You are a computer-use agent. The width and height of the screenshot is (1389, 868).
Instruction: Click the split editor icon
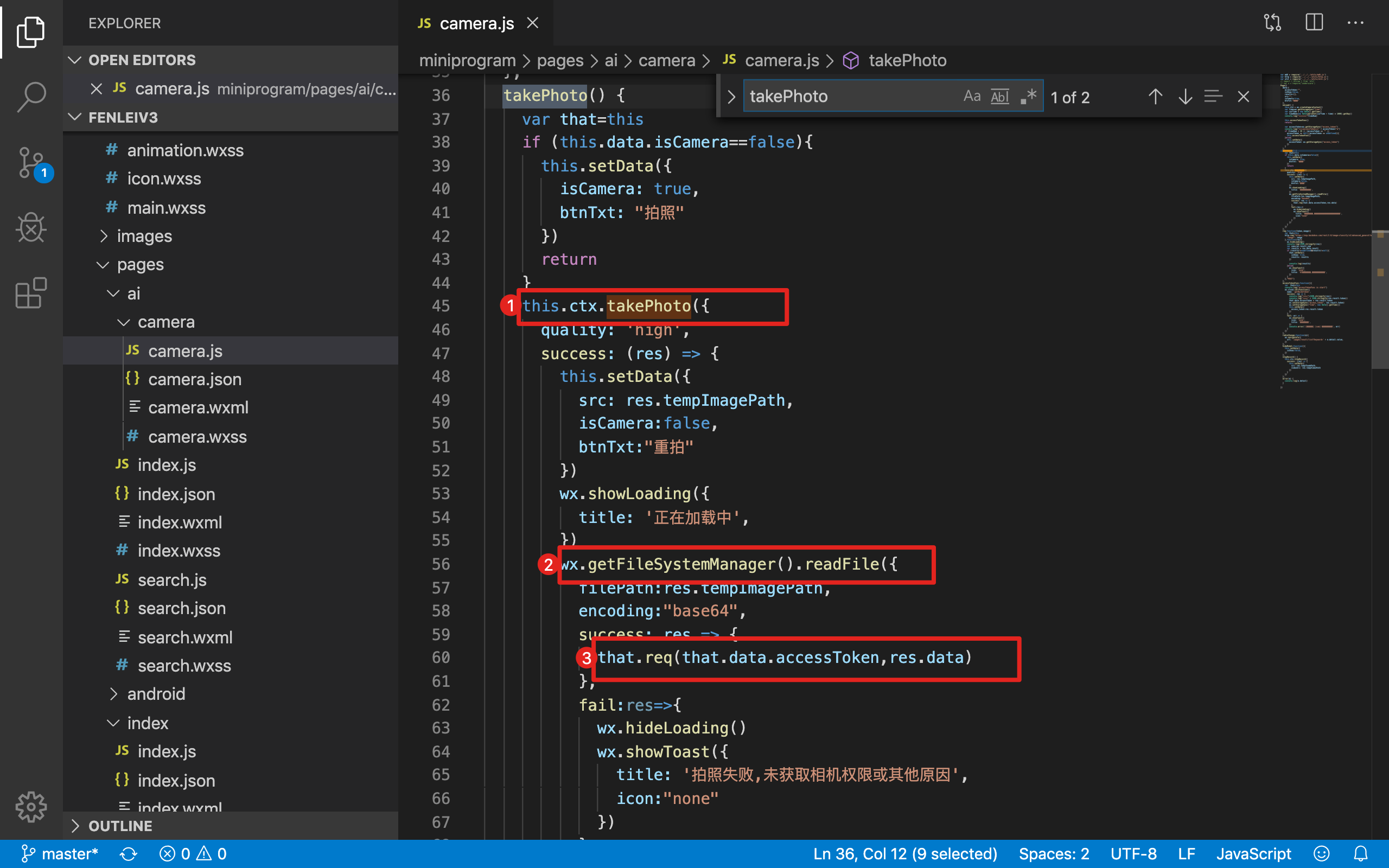click(1314, 23)
